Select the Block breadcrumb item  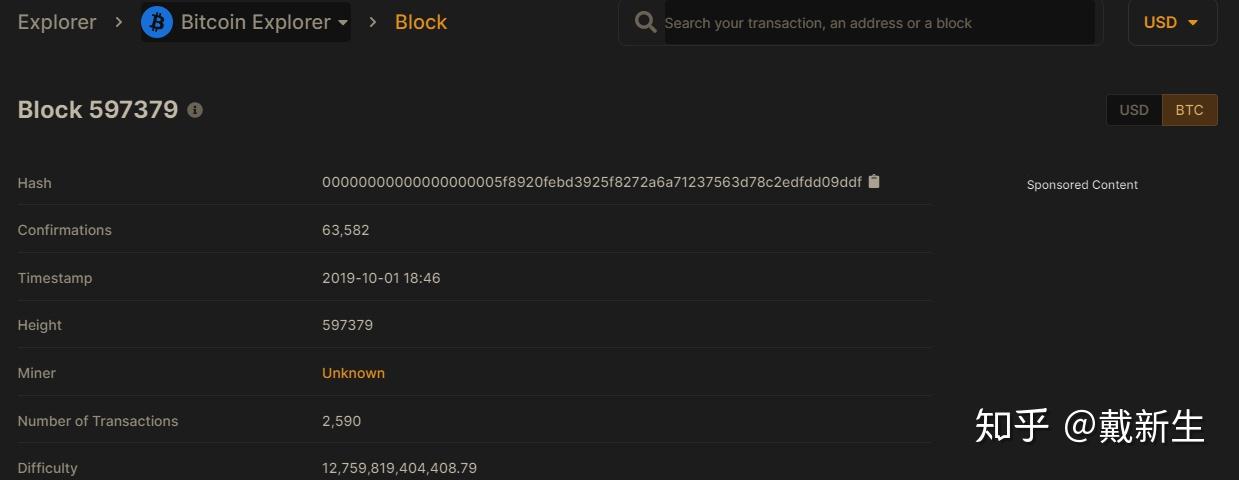421,22
